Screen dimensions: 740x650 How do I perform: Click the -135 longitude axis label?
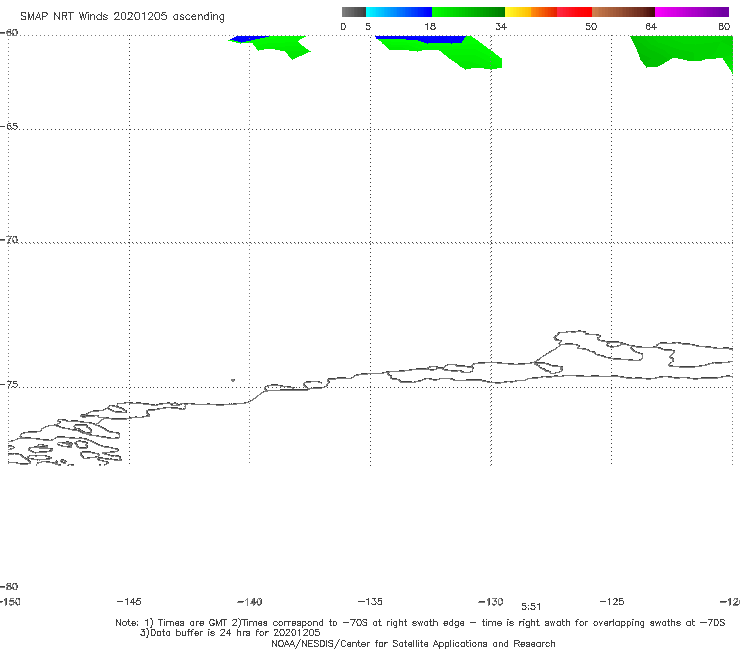click(370, 601)
